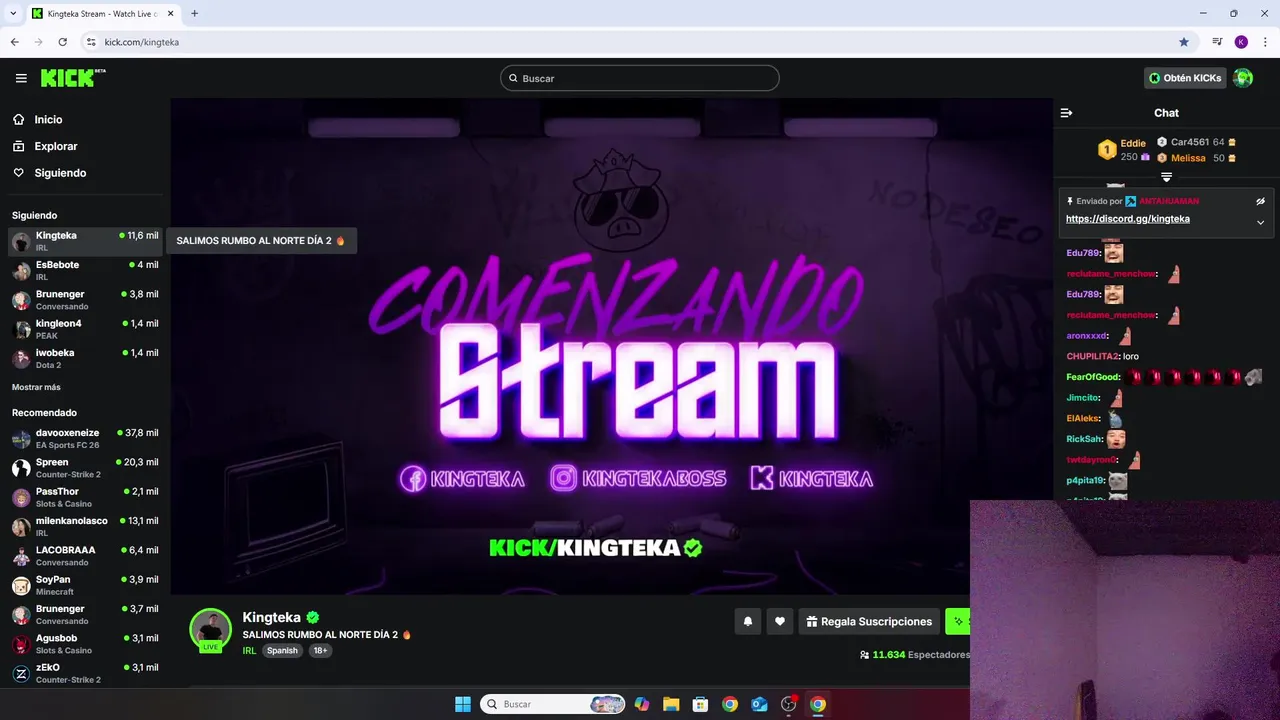Open Microsoft Store from taskbar
Viewport: 1280px width, 720px height.
pos(701,704)
